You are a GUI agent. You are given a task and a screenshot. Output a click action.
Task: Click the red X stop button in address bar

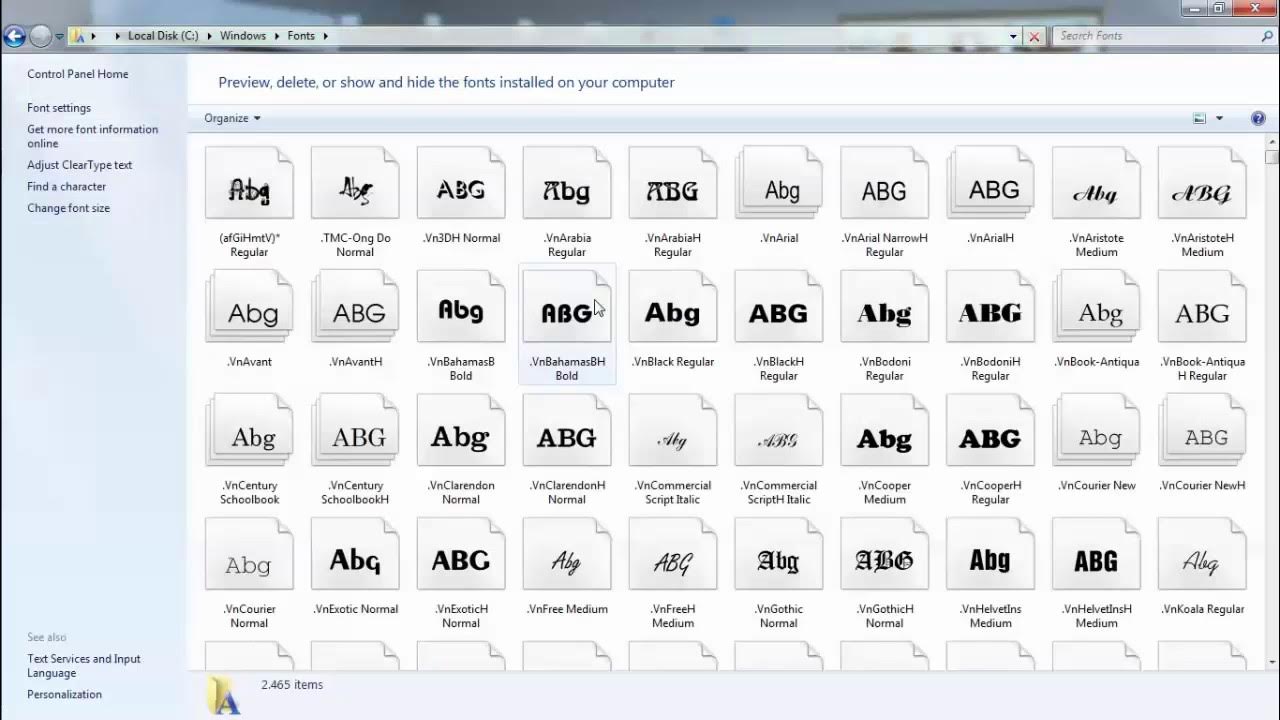1034,36
